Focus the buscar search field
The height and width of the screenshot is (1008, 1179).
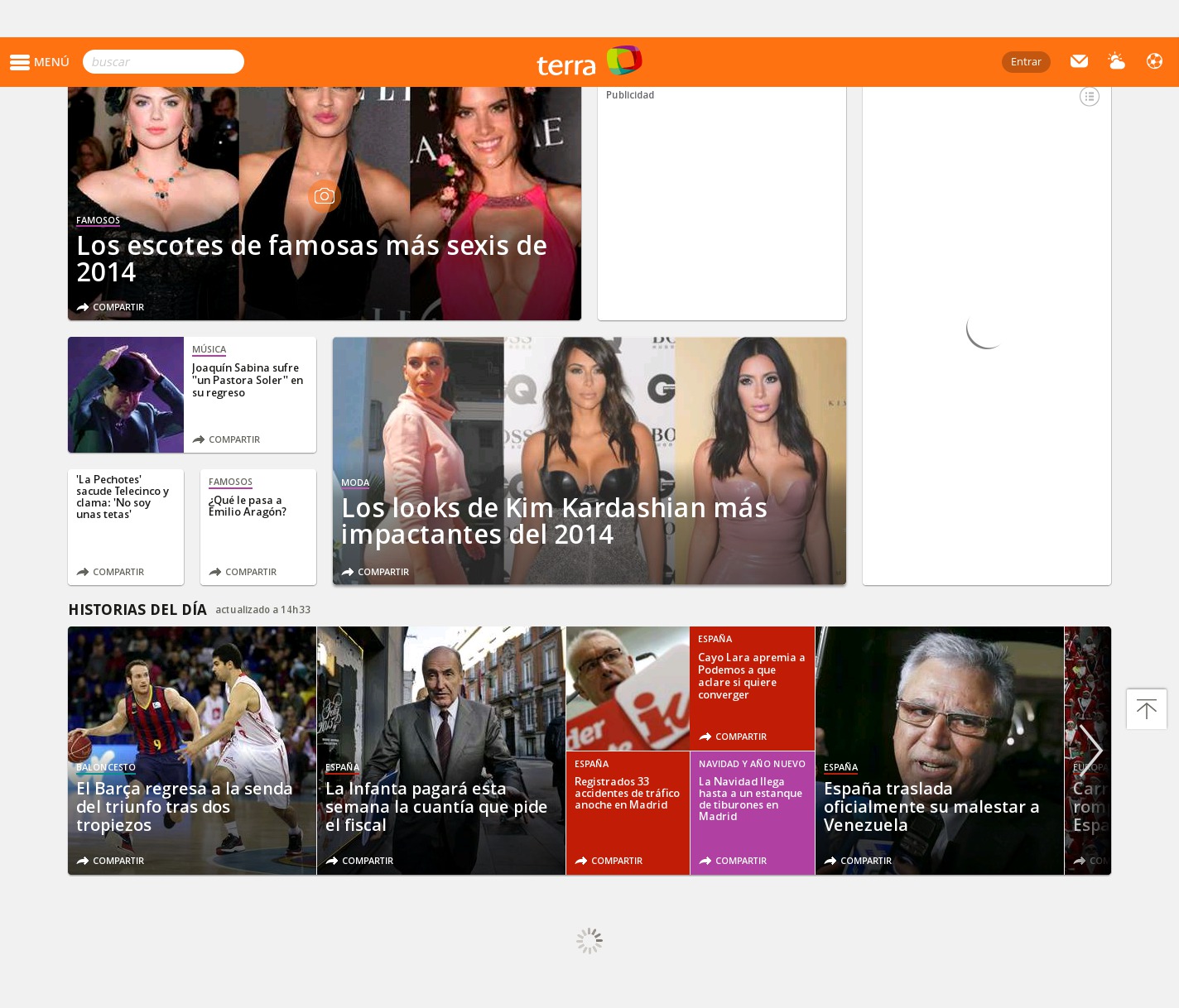[163, 62]
